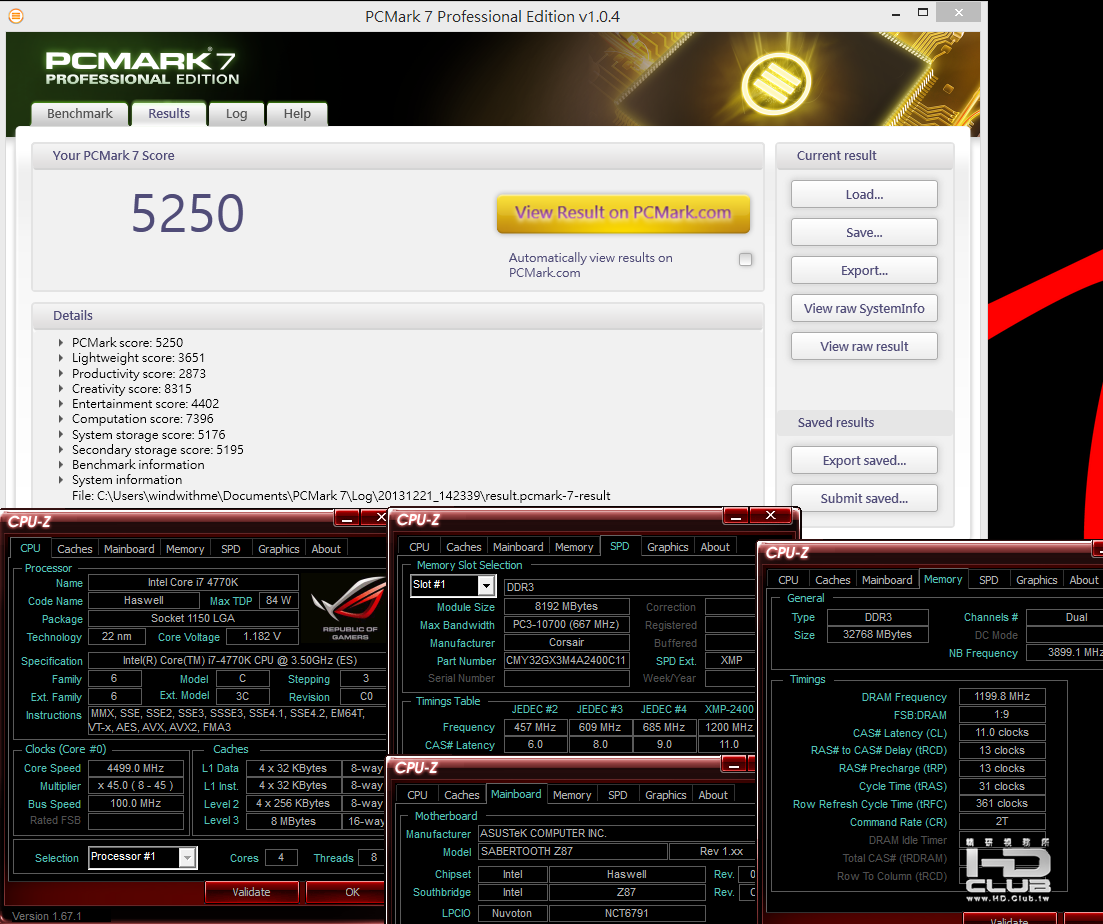The height and width of the screenshot is (924, 1103).
Task: Click the 4499.0 MHz Core Speed value
Action: tap(136, 769)
